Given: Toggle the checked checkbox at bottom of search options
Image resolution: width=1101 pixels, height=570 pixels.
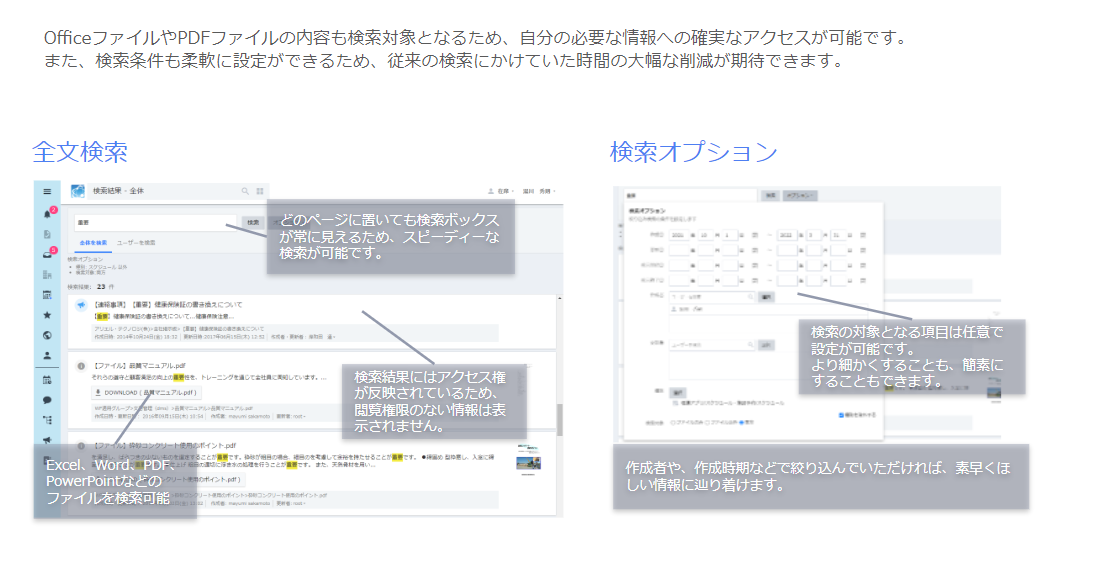Looking at the screenshot, I should (x=841, y=413).
